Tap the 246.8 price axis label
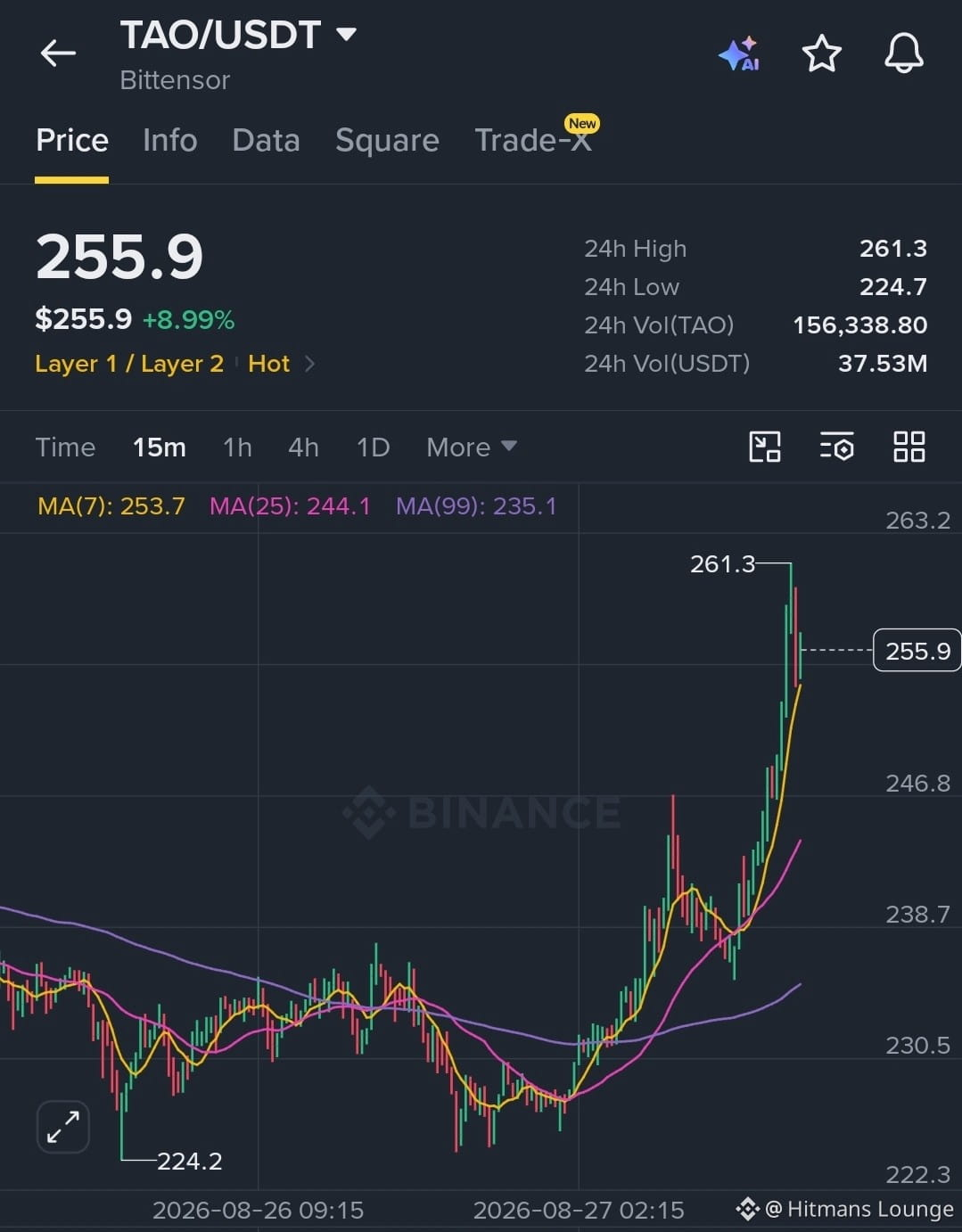 point(917,784)
